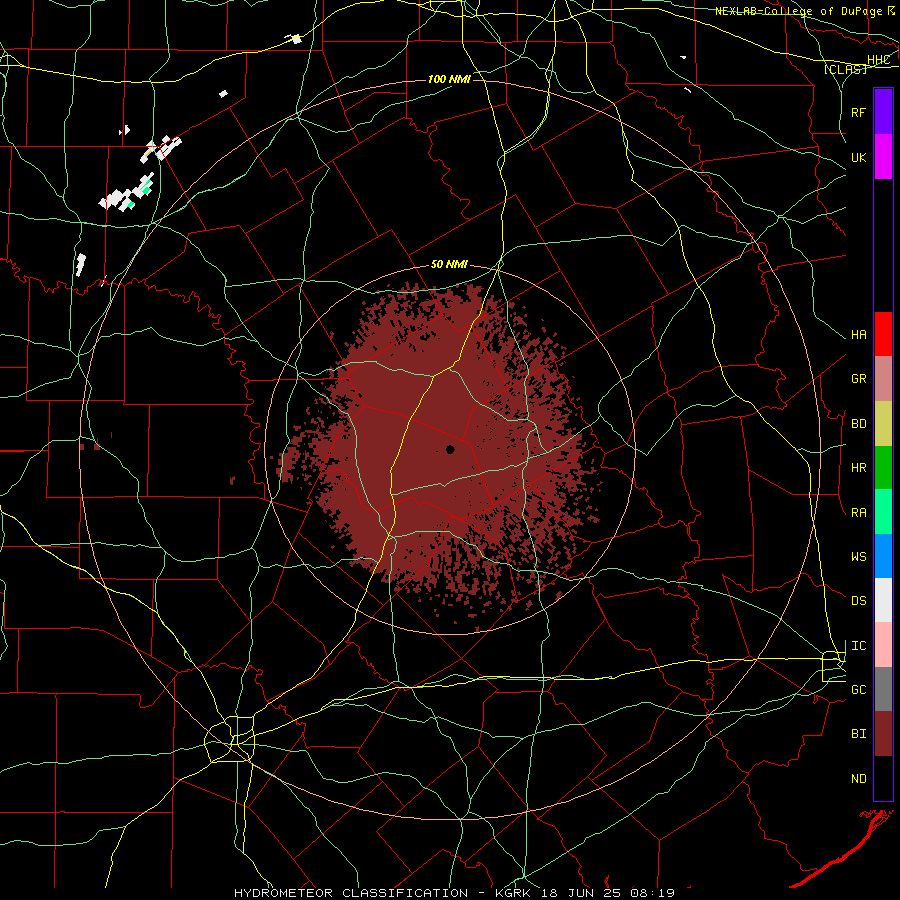Screen dimensions: 900x900
Task: Click the dark red BI legend swatch
Action: [883, 734]
